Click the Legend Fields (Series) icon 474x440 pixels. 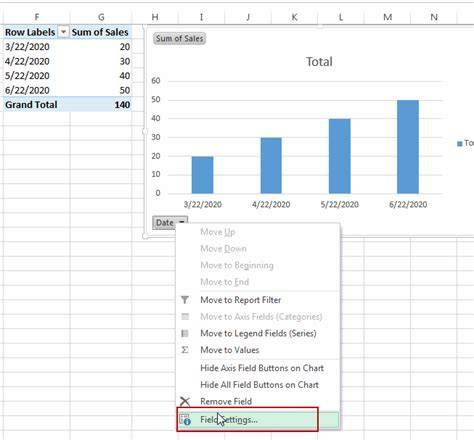pyautogui.click(x=185, y=333)
